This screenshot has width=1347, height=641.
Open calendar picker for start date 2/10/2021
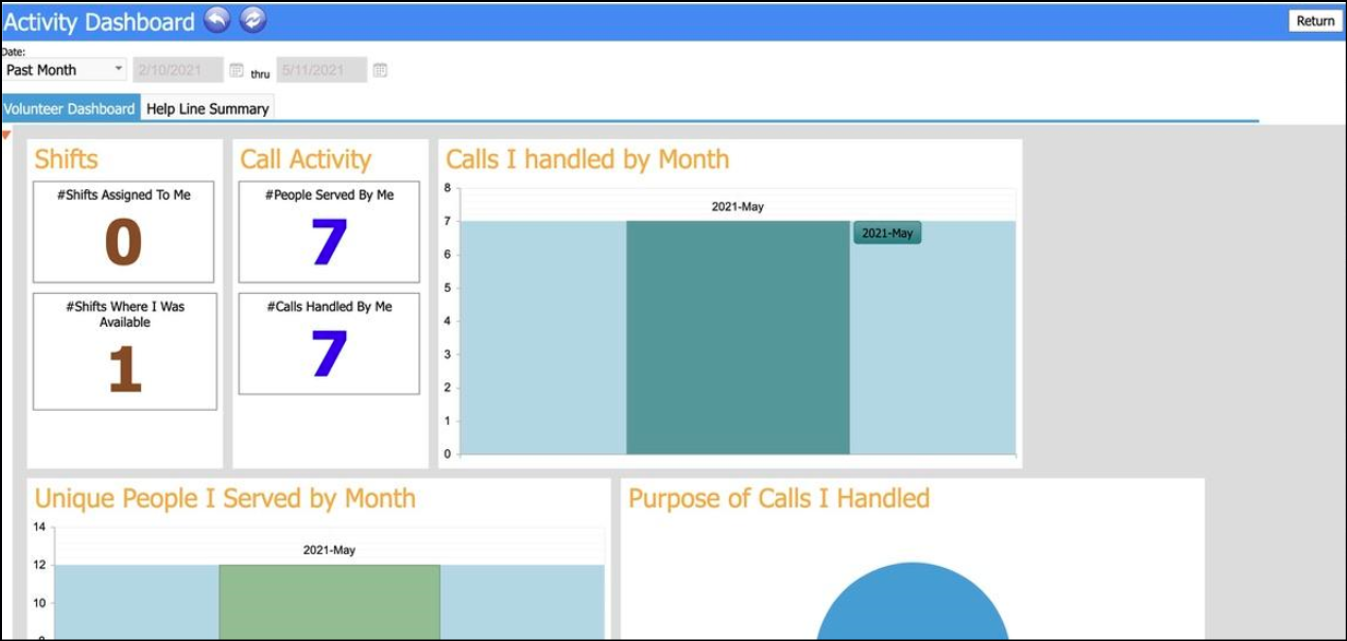(x=237, y=70)
